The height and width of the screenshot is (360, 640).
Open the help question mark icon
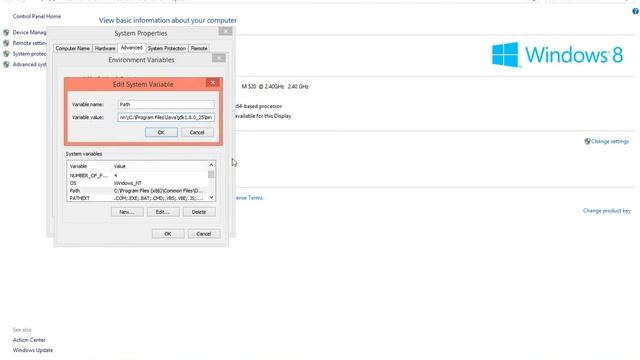pyautogui.click(x=636, y=11)
